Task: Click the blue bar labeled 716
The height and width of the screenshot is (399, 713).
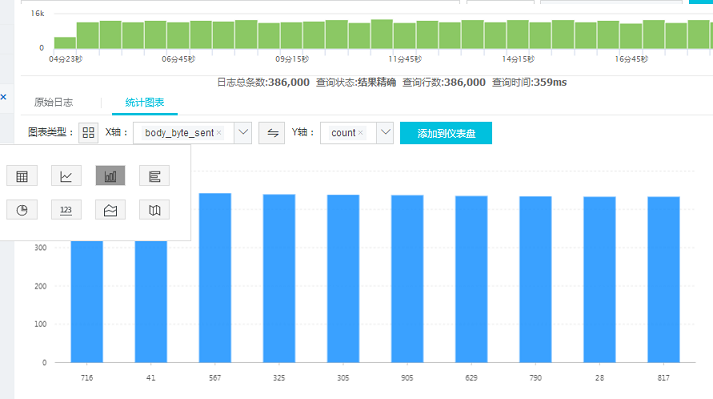Action: pos(87,302)
